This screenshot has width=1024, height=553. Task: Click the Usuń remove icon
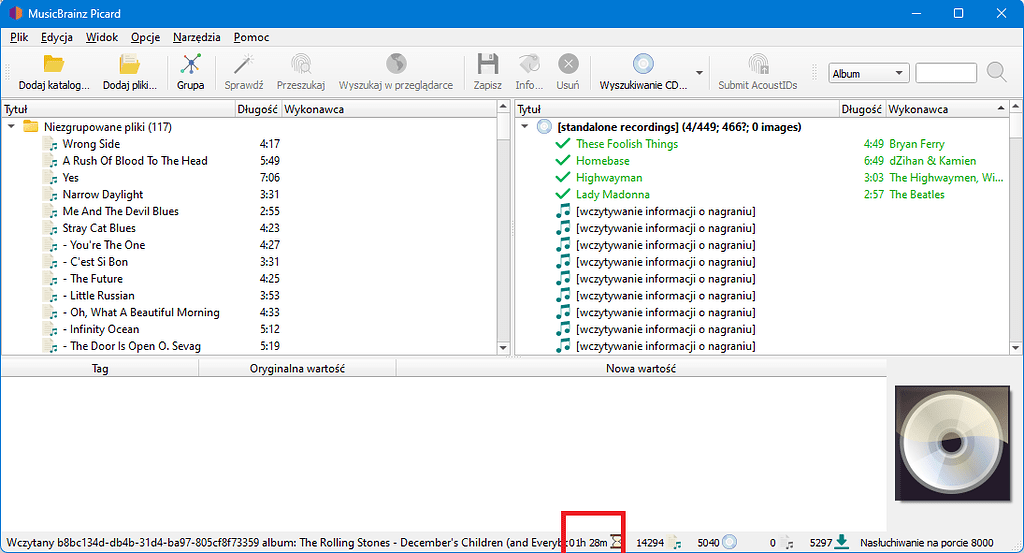[568, 64]
